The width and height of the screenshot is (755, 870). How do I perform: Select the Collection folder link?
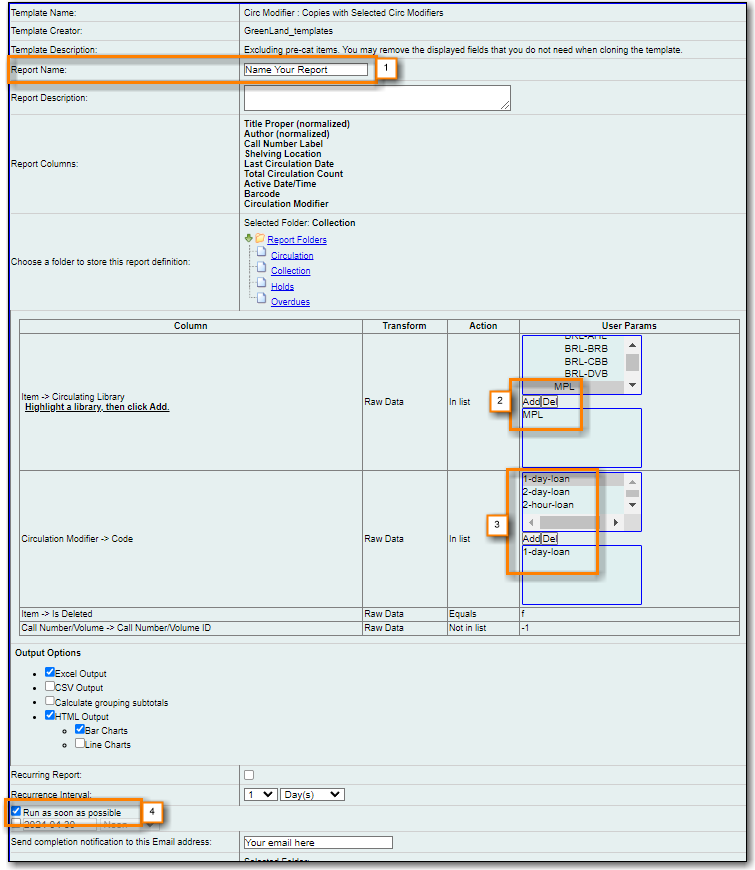[x=291, y=271]
